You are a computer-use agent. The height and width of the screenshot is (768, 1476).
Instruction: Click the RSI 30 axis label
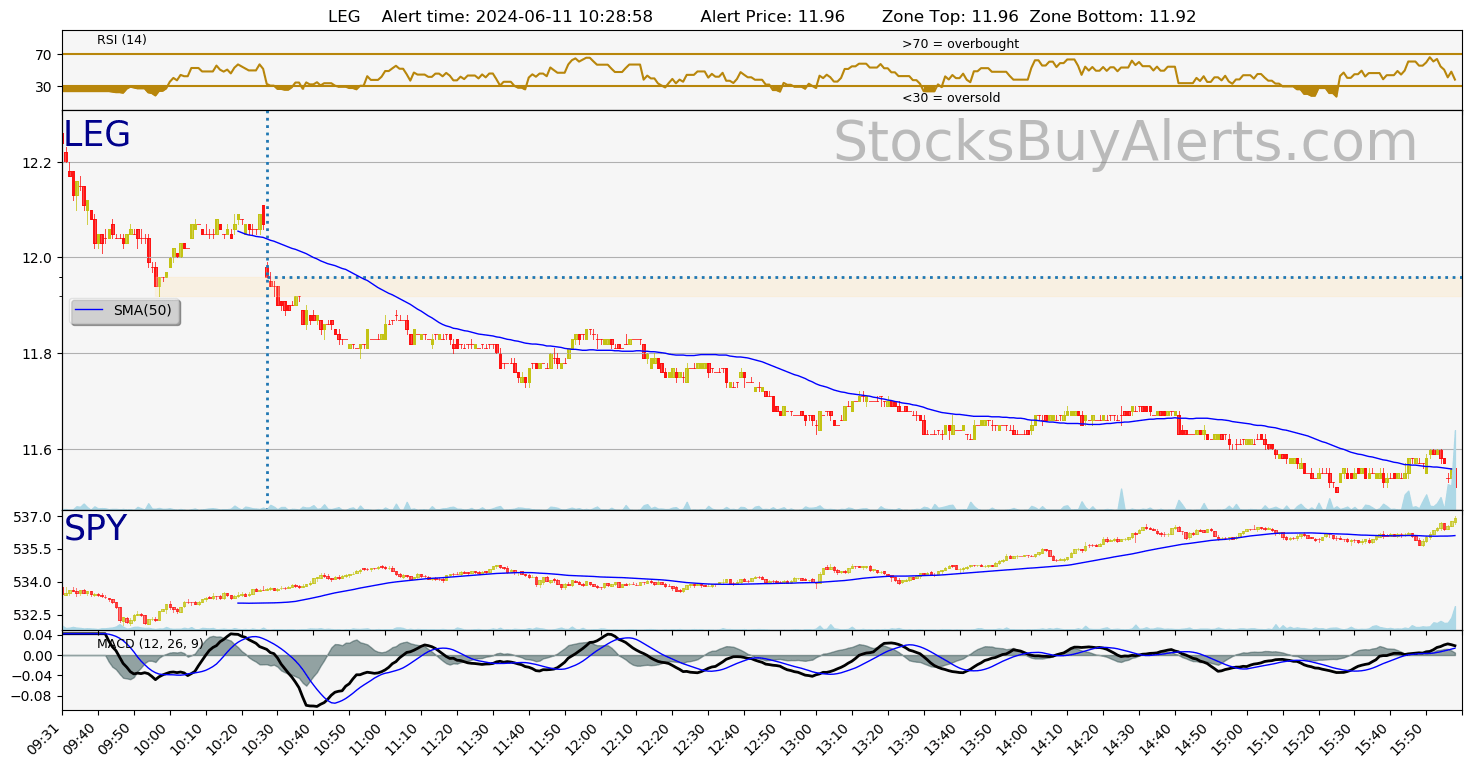44,87
